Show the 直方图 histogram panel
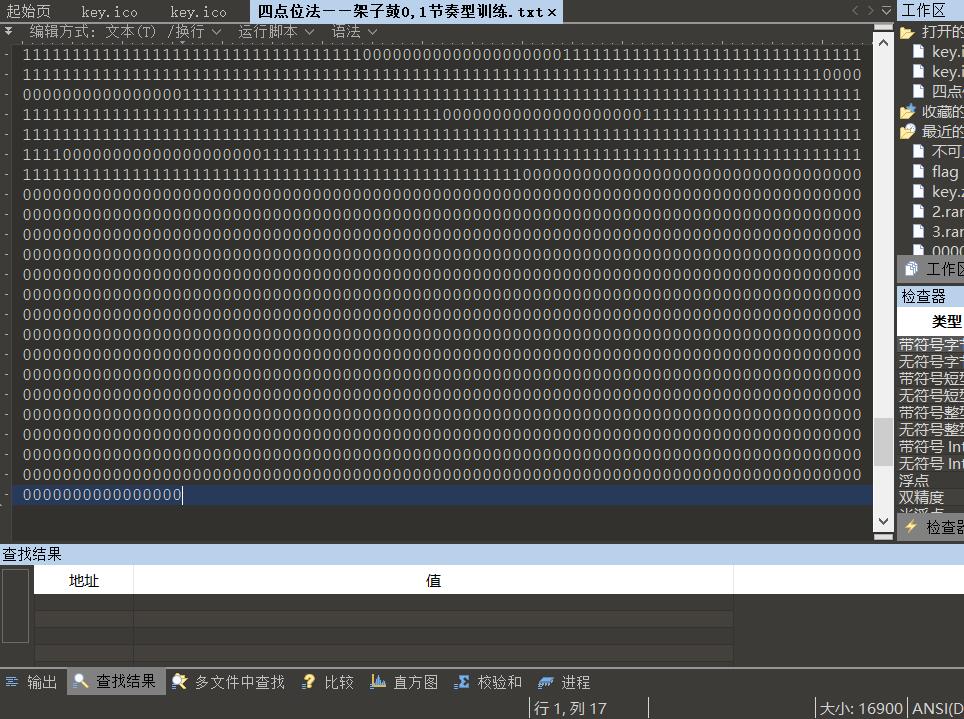This screenshot has height=719, width=964. (404, 682)
